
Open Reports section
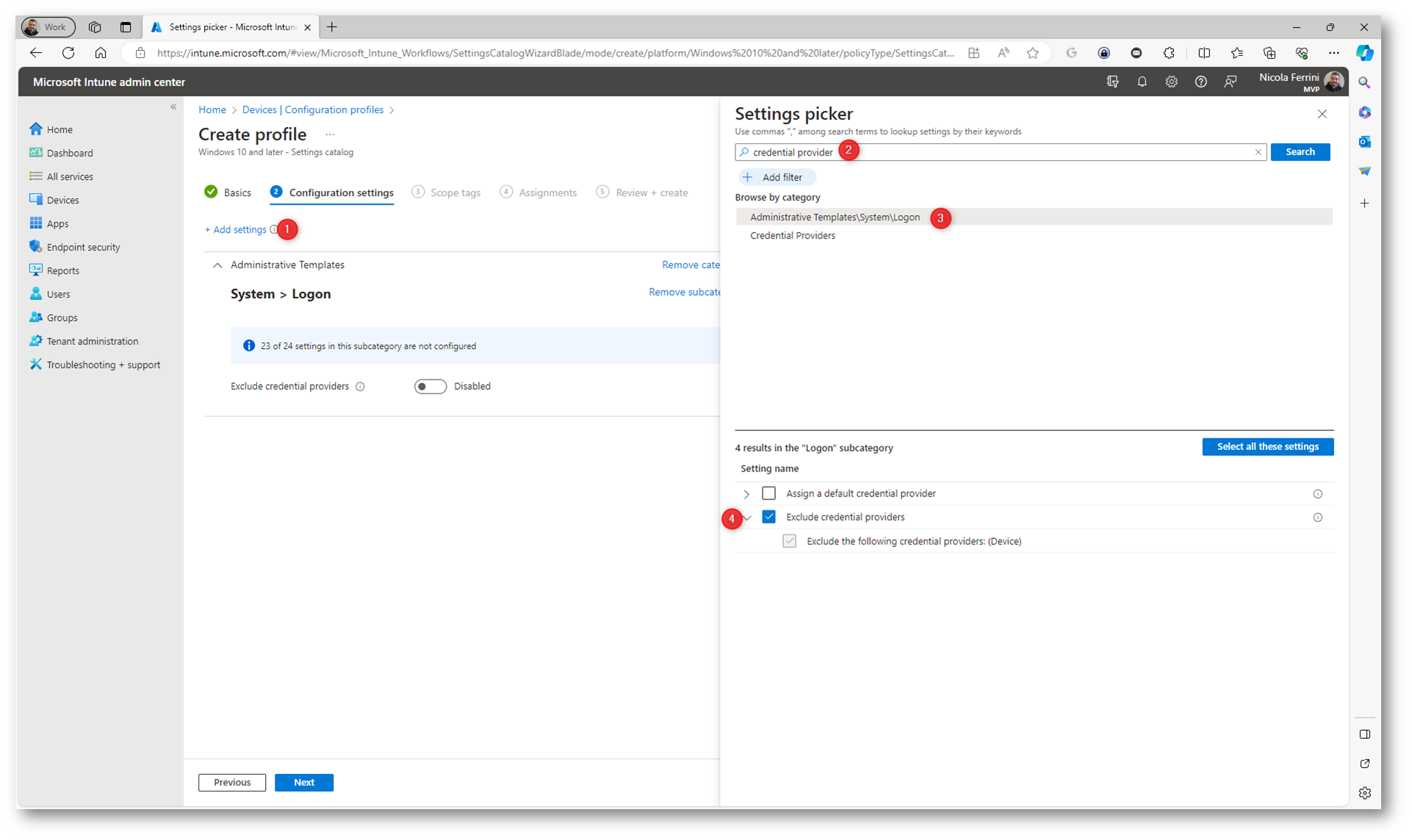click(x=62, y=270)
